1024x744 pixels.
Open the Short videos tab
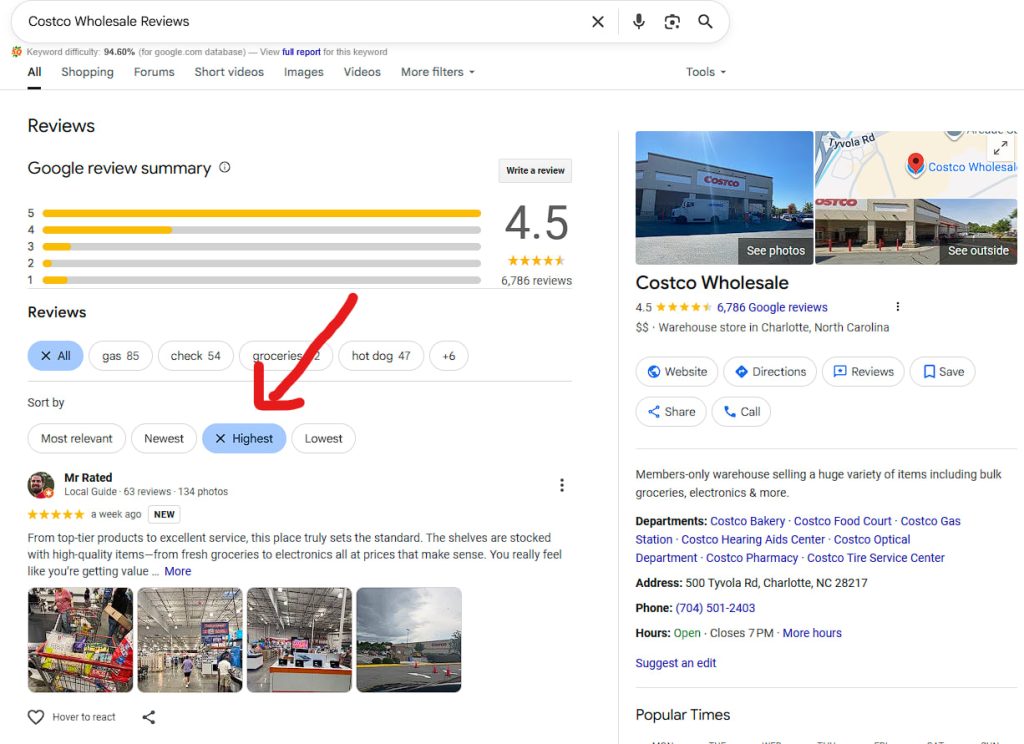point(229,72)
